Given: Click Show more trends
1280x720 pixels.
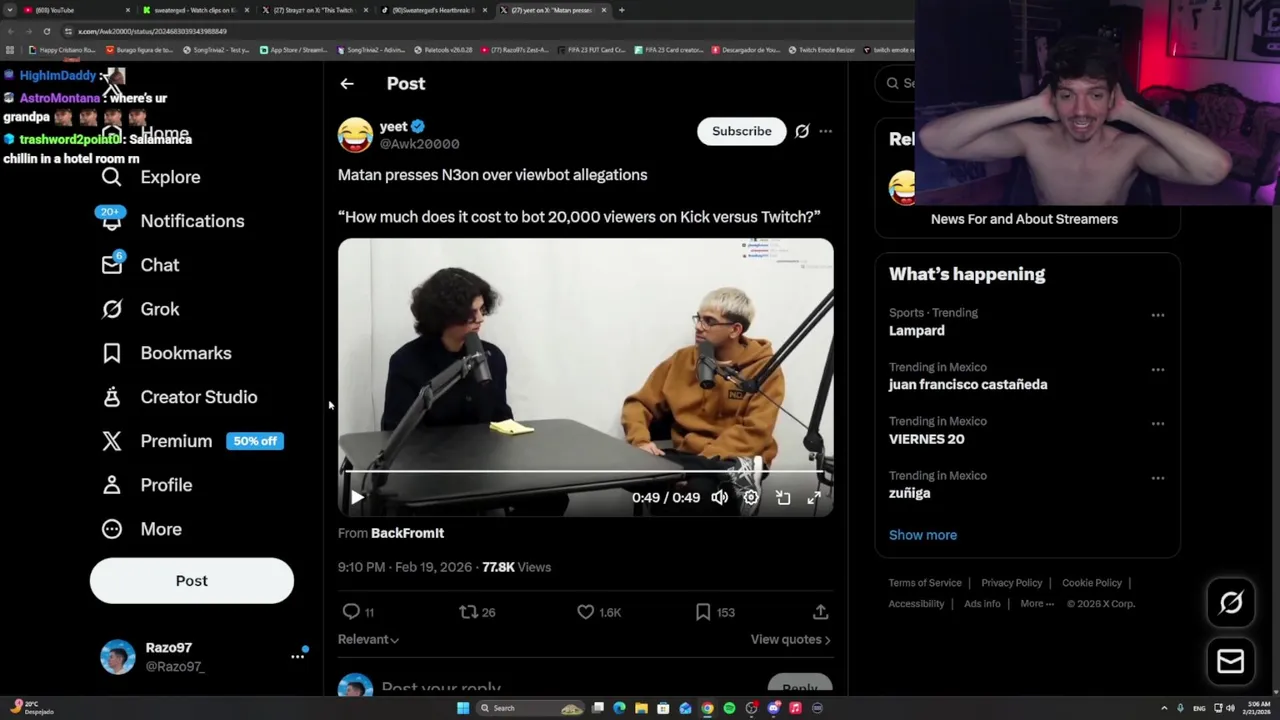Looking at the screenshot, I should [x=923, y=535].
